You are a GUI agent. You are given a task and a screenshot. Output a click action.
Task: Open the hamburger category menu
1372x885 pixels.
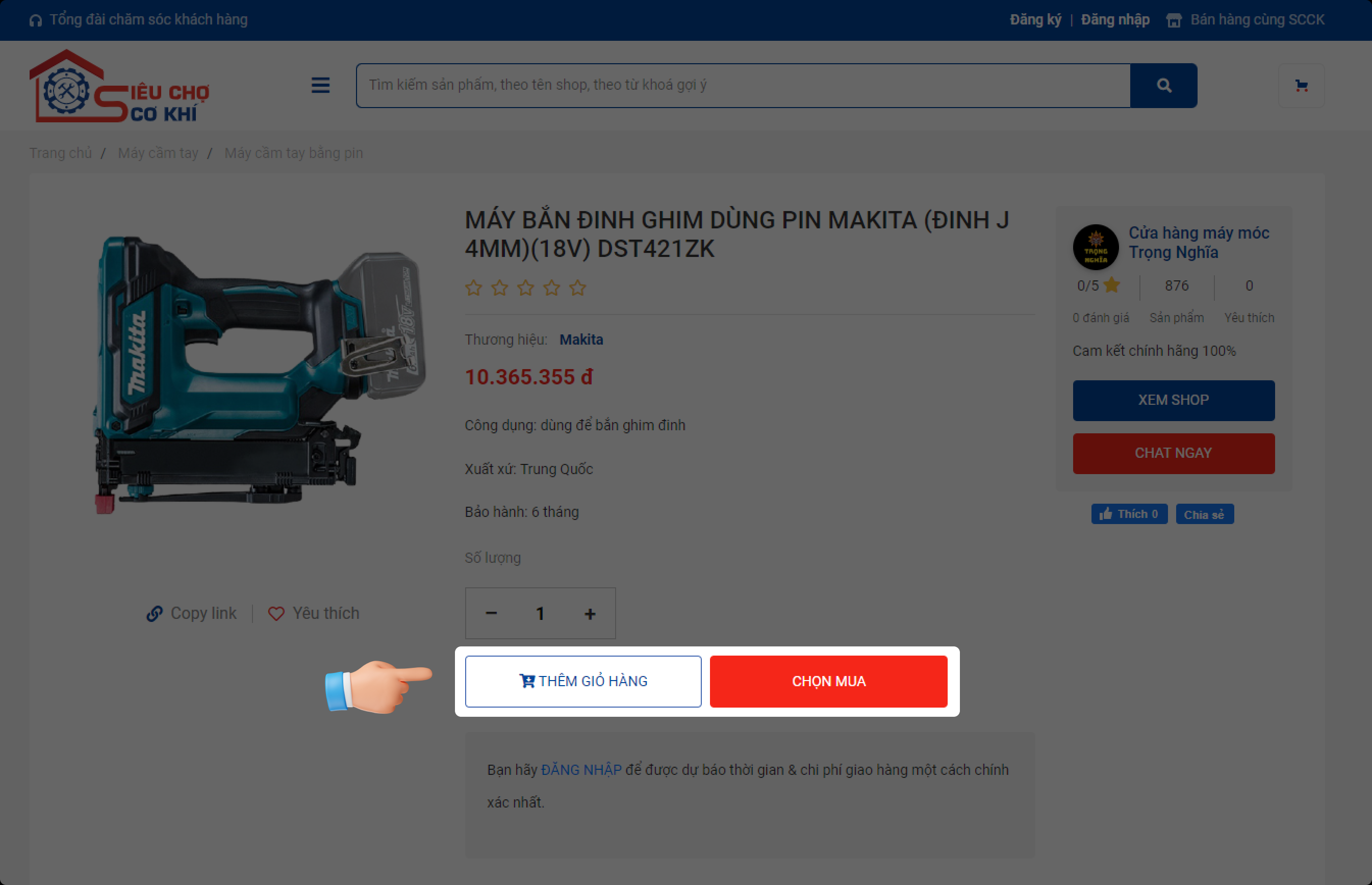320,85
